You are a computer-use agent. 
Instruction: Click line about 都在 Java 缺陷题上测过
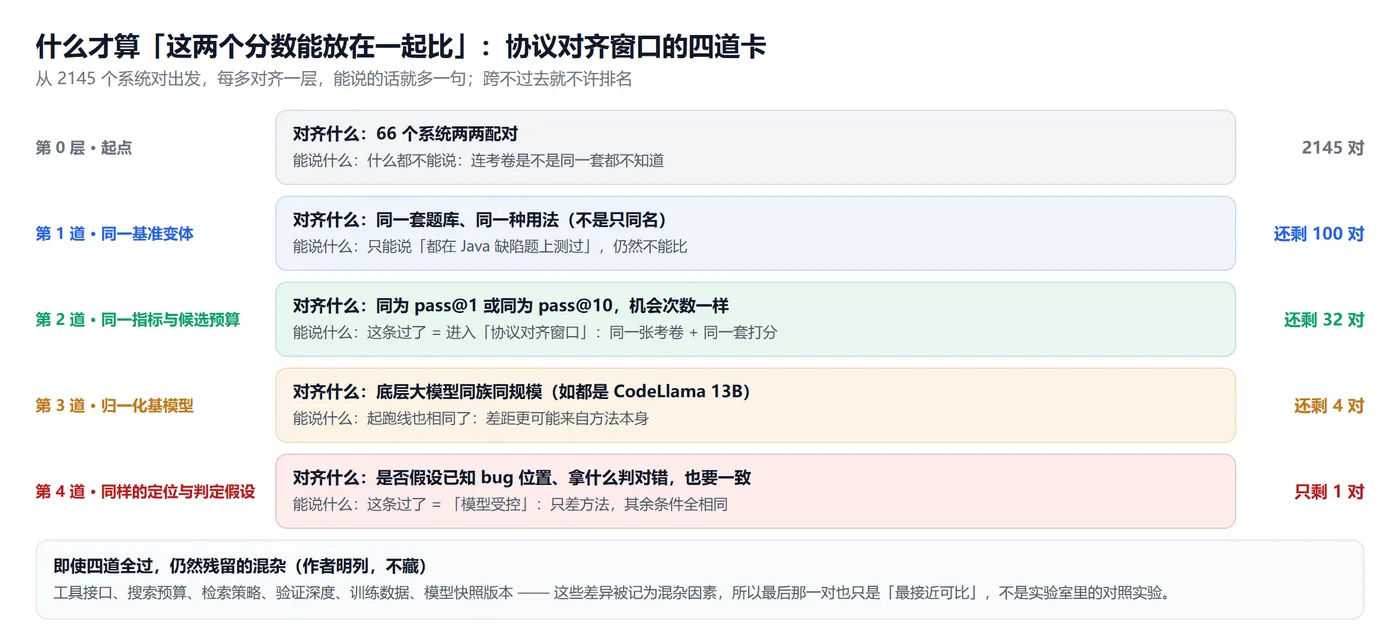(x=490, y=246)
